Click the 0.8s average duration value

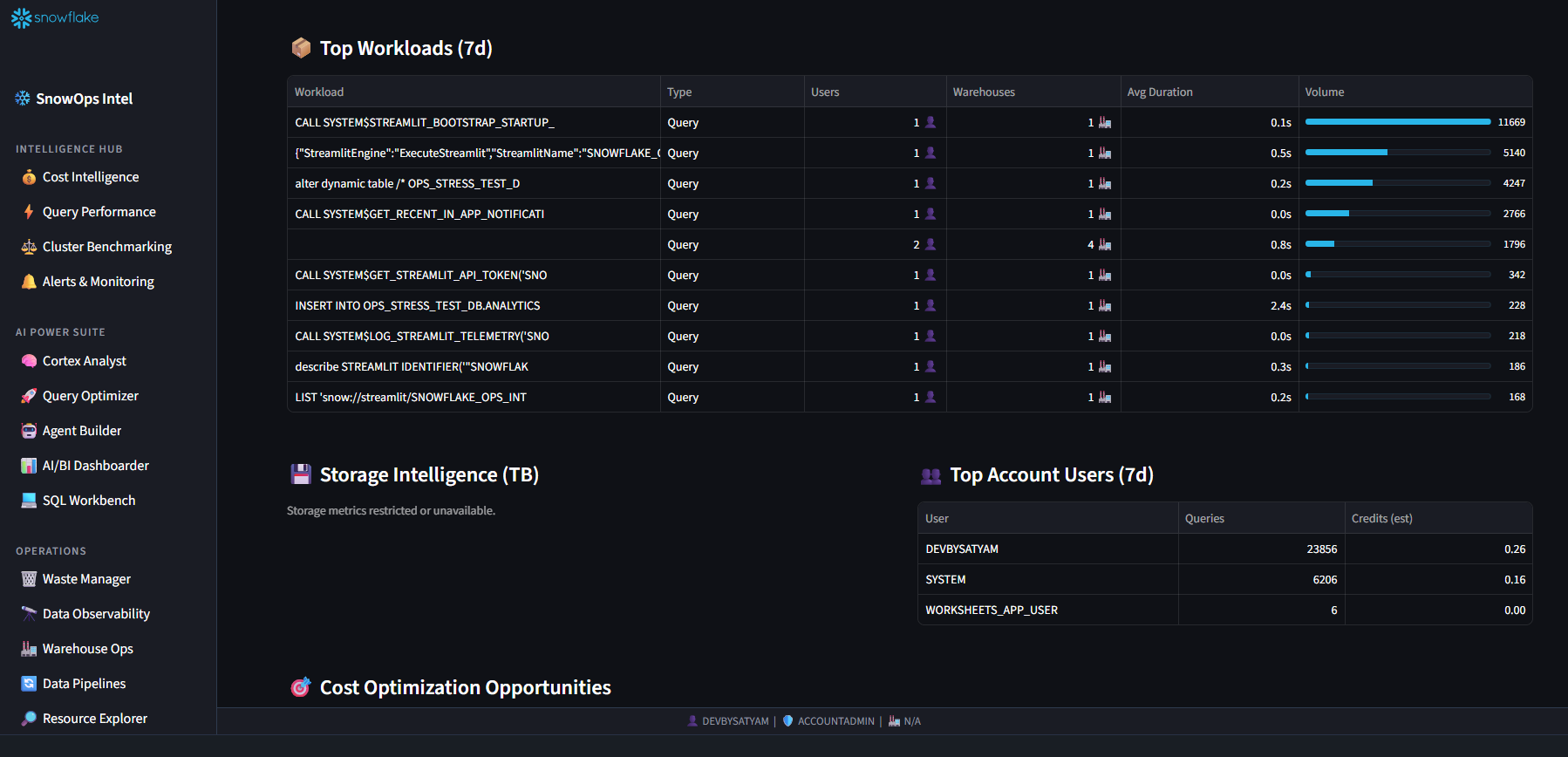[1280, 244]
